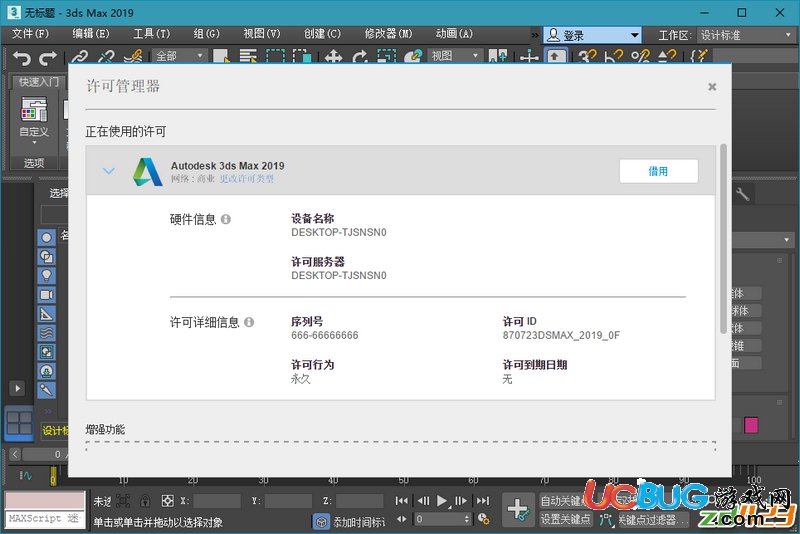Toggle display of bone objects in the scene explorer
The width and height of the screenshot is (800, 534).
pyautogui.click(x=46, y=390)
